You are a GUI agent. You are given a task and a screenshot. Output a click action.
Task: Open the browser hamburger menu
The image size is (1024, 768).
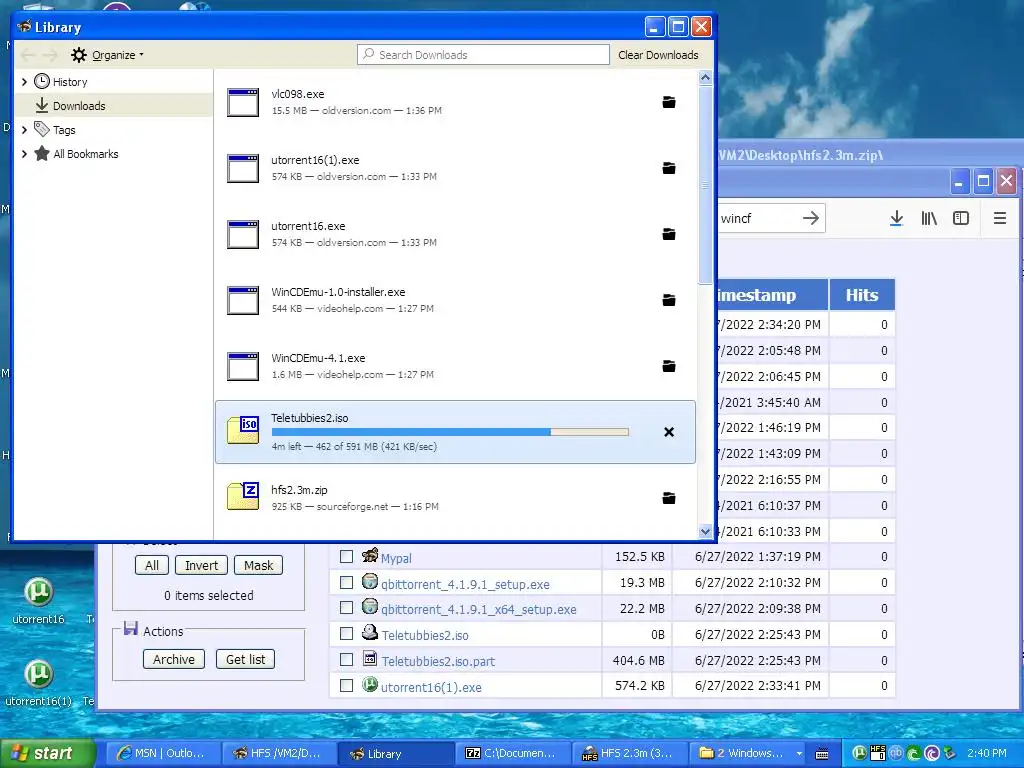[x=1000, y=218]
